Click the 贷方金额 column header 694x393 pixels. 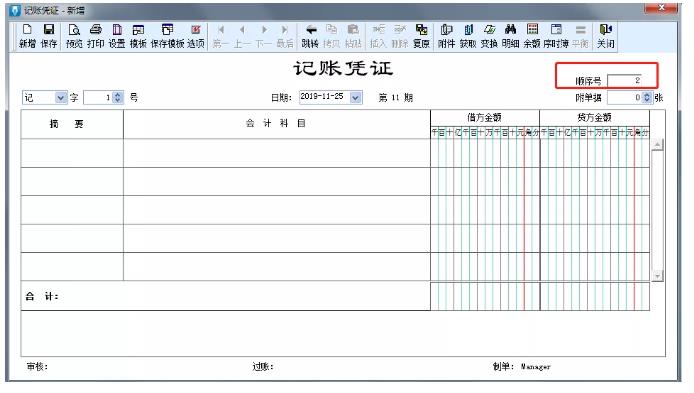click(594, 117)
